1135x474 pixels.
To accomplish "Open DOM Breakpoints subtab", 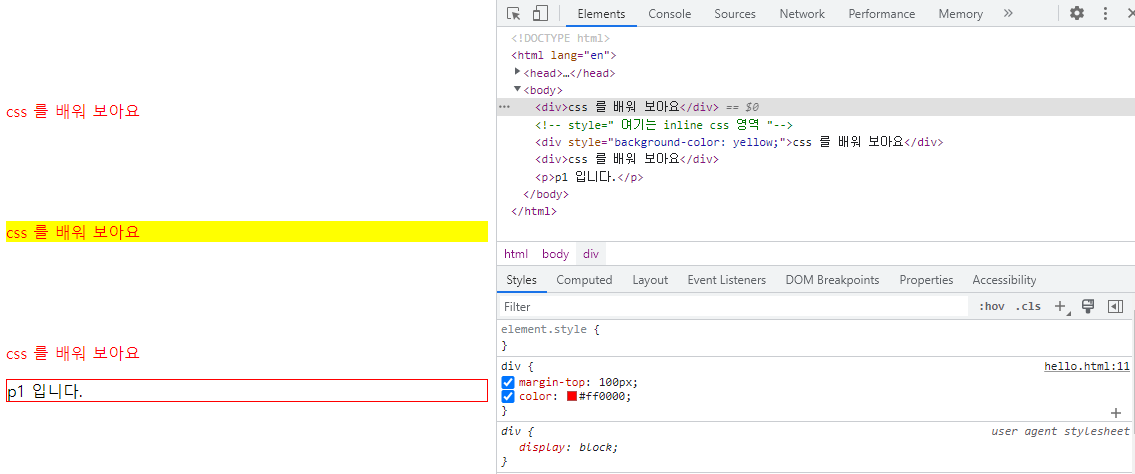I will point(832,279).
